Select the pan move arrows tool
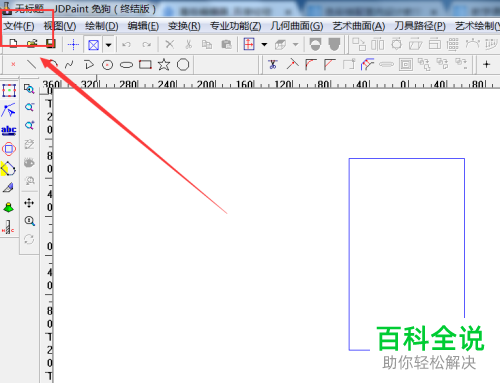 coord(29,203)
